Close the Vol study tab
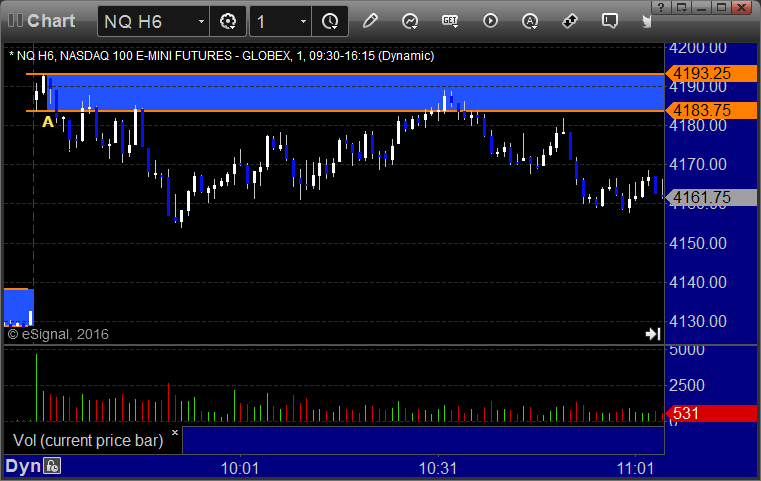 coord(175,432)
